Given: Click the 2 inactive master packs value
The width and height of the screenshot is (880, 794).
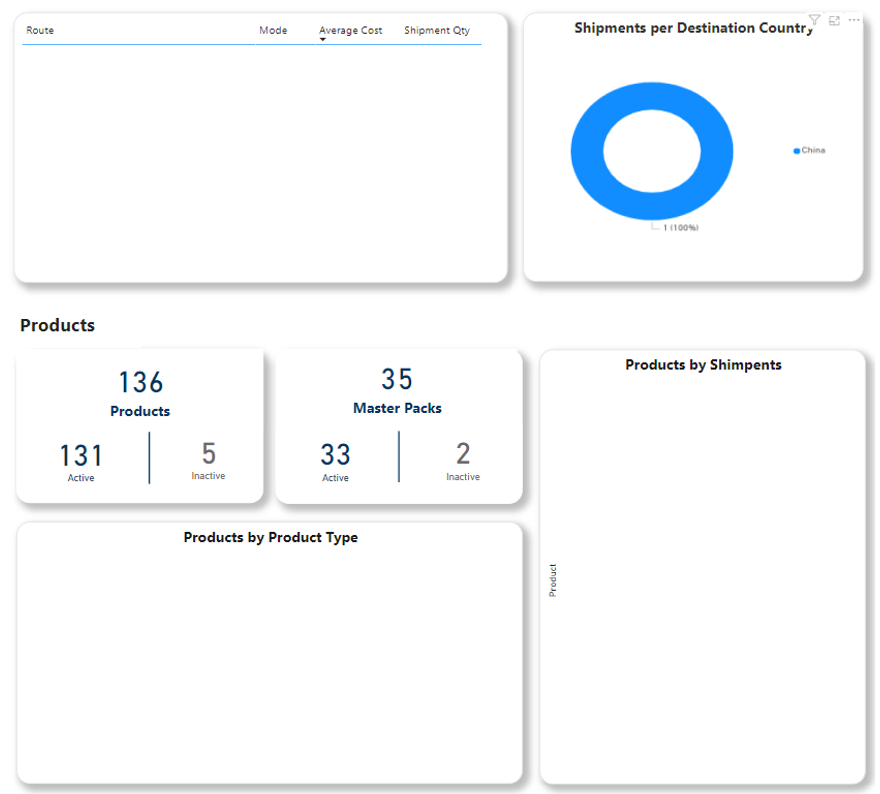Looking at the screenshot, I should 463,453.
